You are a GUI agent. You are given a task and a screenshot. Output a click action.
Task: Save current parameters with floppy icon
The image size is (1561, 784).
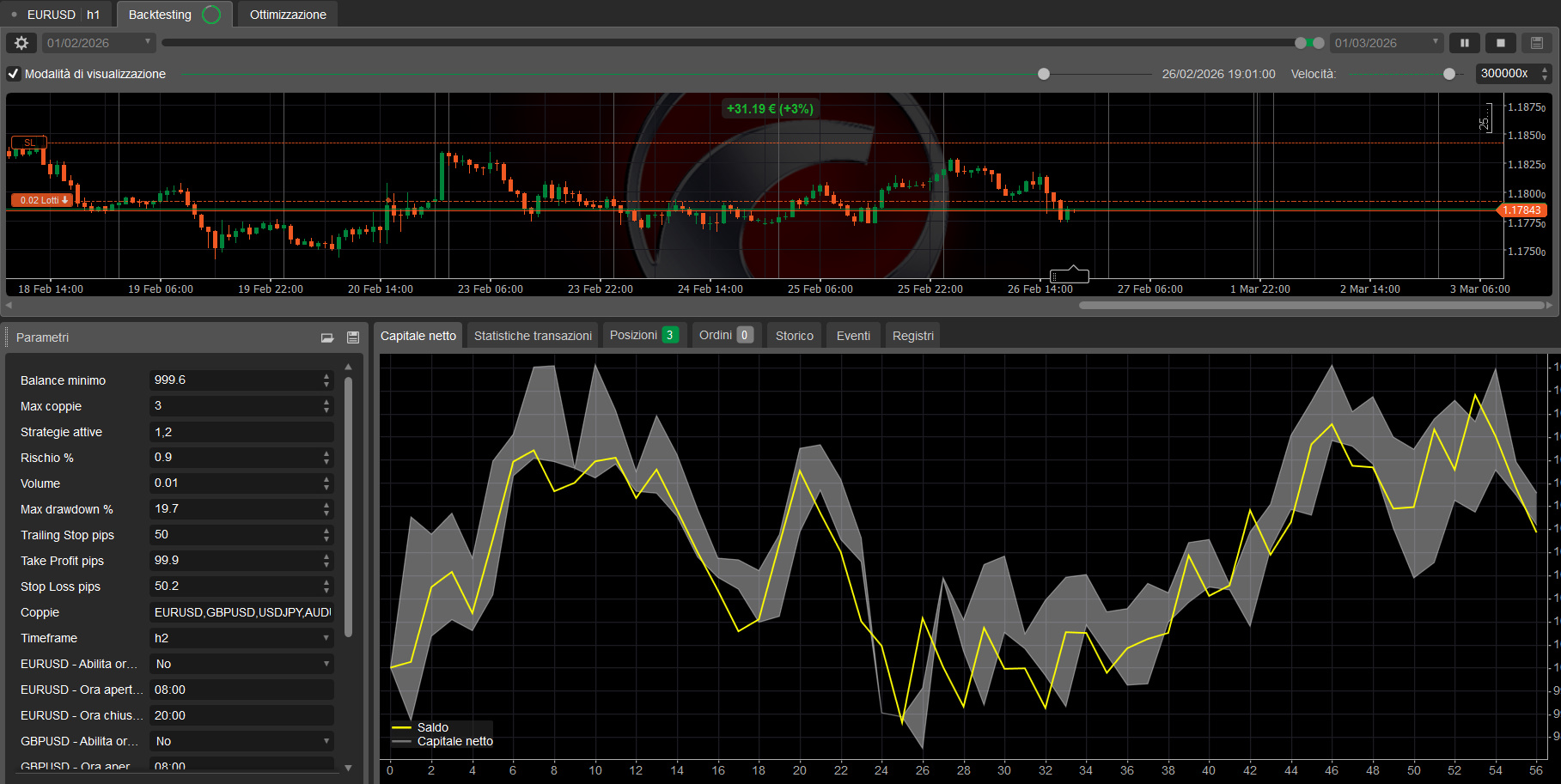[x=352, y=337]
